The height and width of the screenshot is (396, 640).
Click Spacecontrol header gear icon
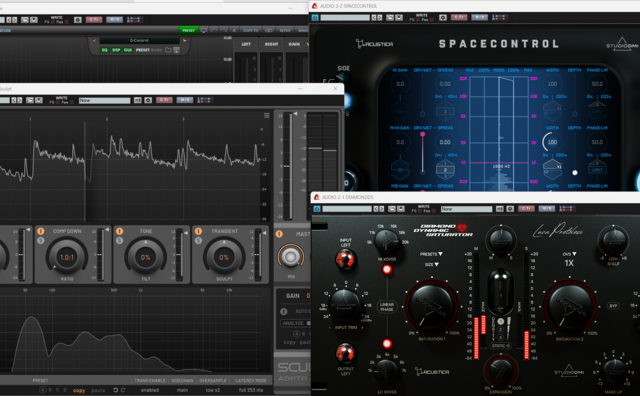[443, 18]
